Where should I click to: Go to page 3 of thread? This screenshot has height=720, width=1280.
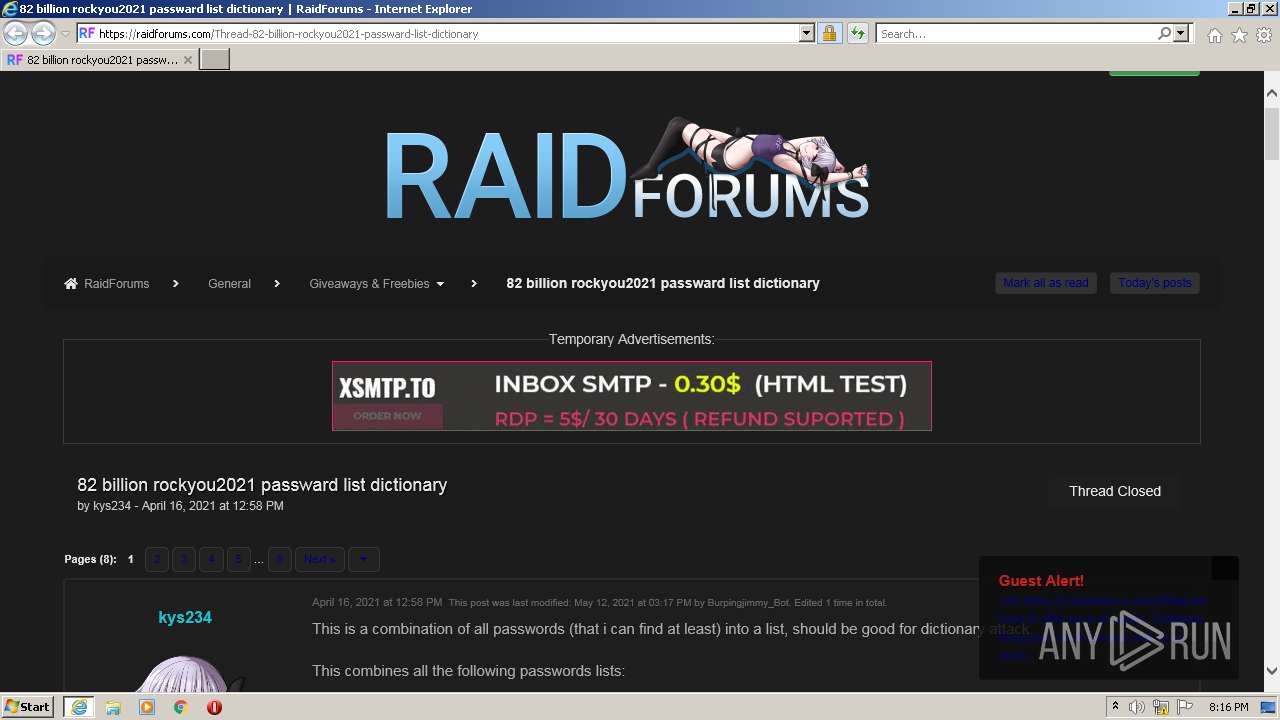coord(184,559)
